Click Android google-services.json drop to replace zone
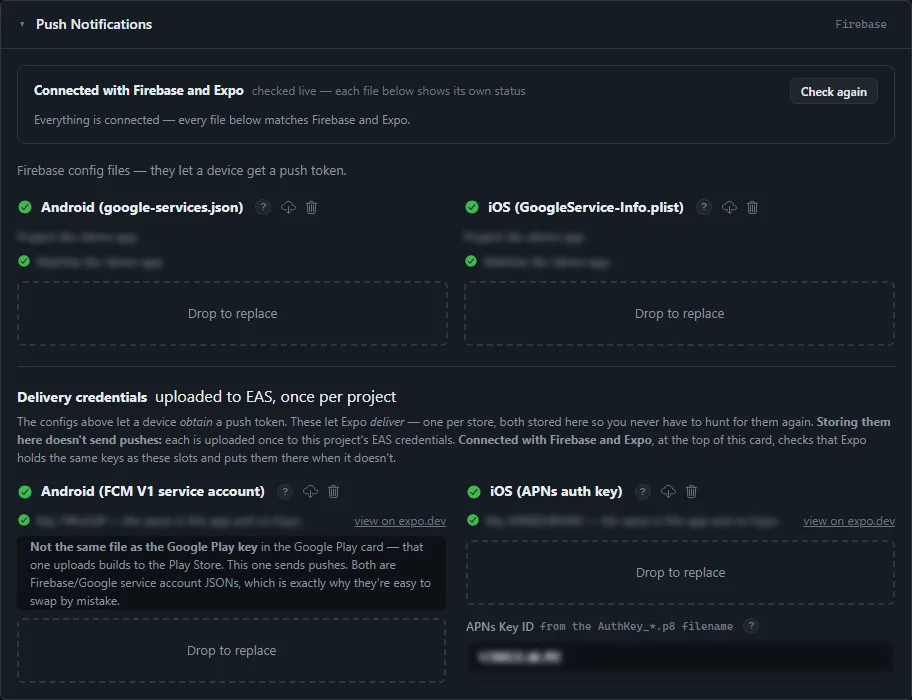The height and width of the screenshot is (700, 912). (x=232, y=313)
